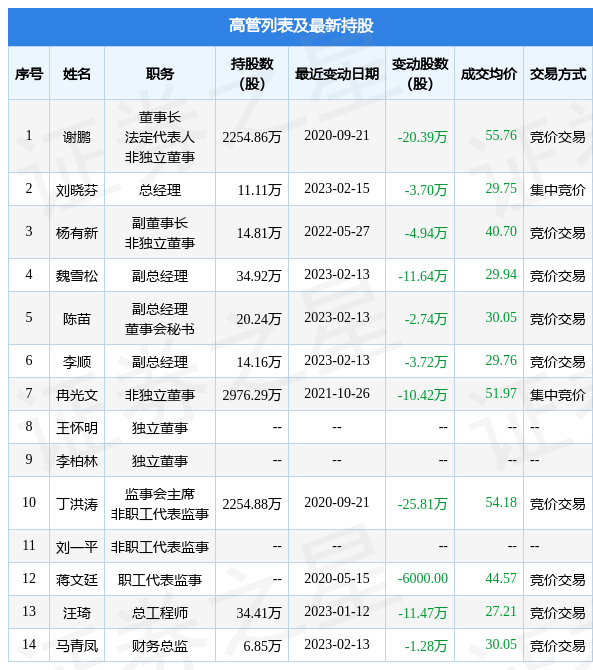Click the 高管列表及最新持股 title banner

coord(300,26)
